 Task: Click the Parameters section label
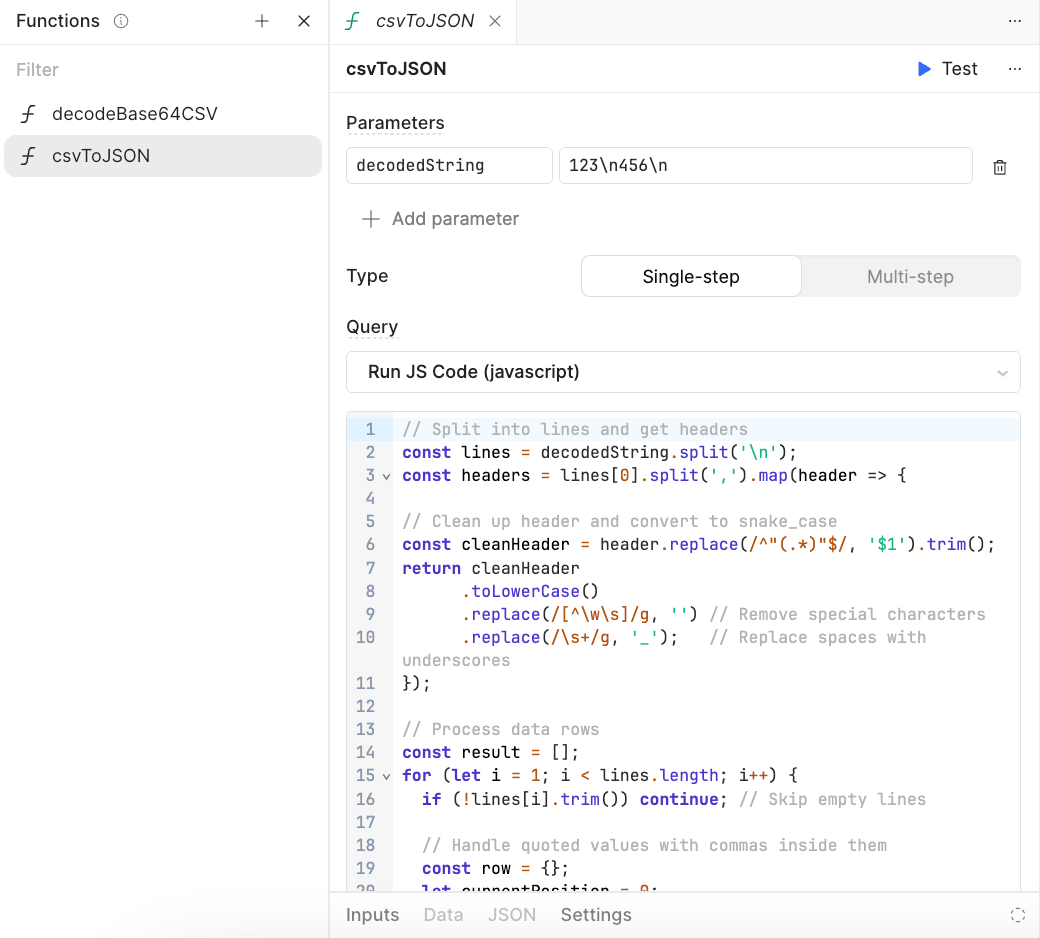point(395,123)
